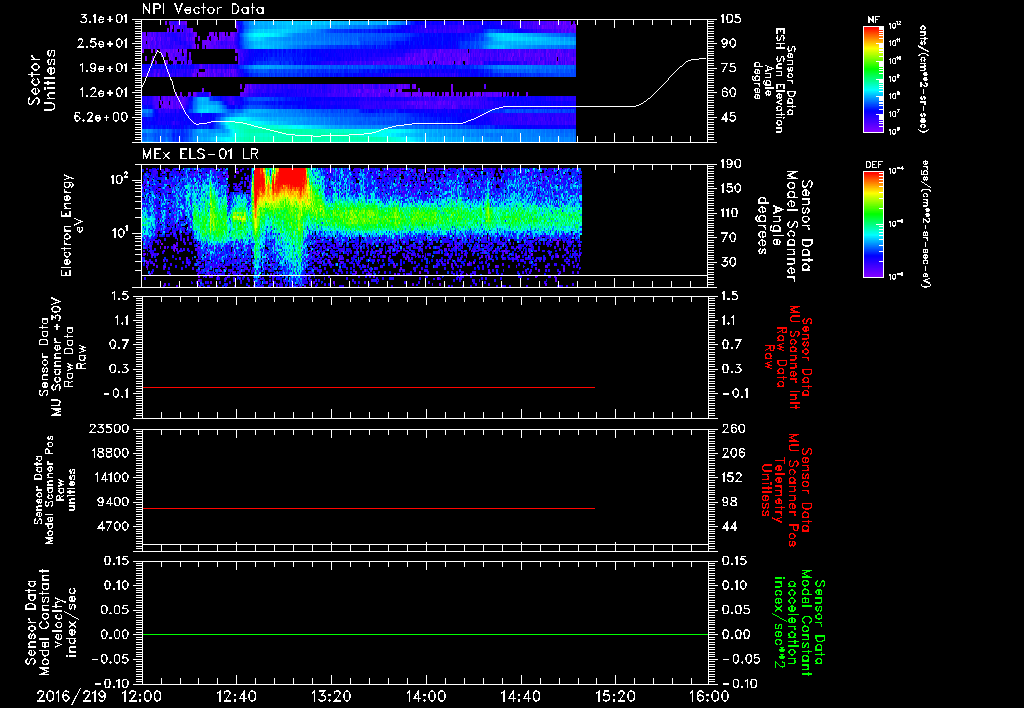Image resolution: width=1024 pixels, height=708 pixels.
Task: Click the 'NF' color bar label
Action: coord(873,20)
